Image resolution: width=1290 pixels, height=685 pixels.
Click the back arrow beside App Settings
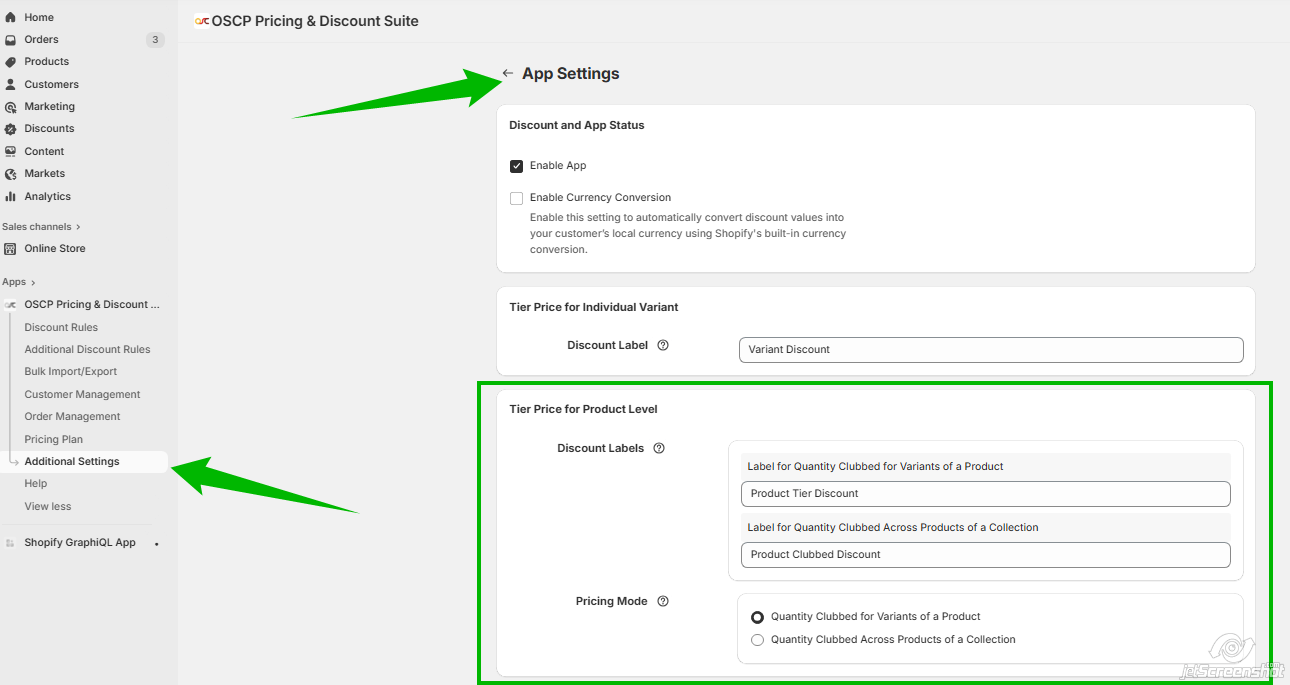(508, 74)
